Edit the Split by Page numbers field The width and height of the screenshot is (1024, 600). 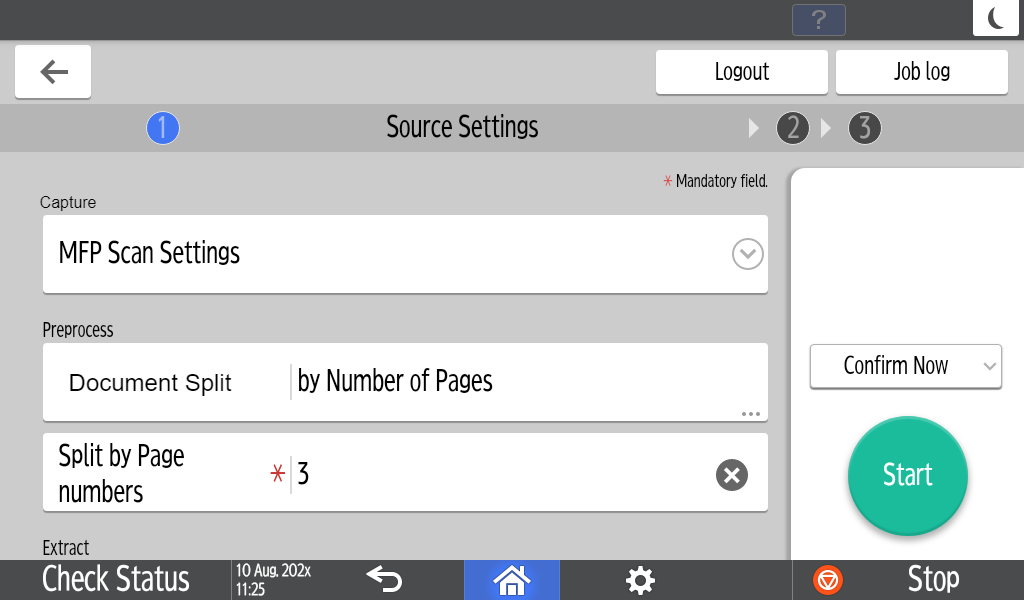[500, 474]
